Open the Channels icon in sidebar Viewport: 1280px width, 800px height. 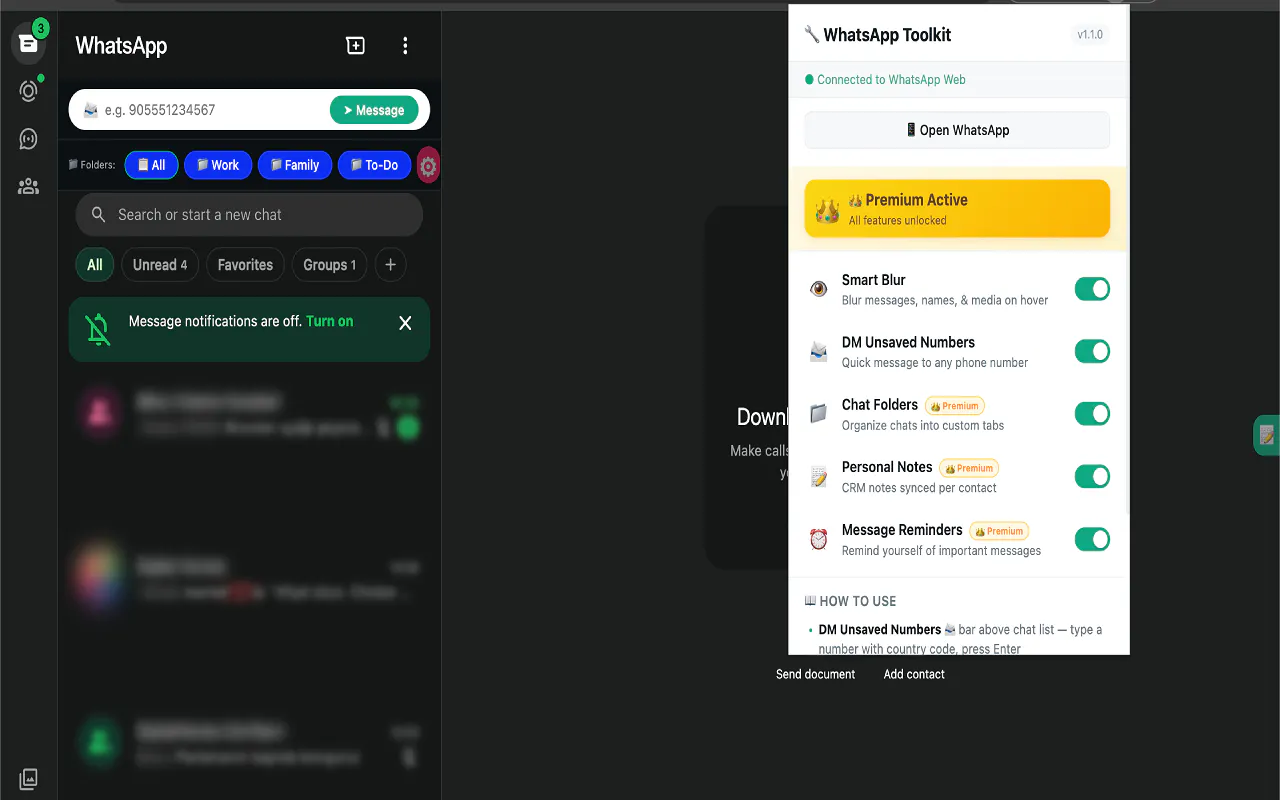pos(28,139)
